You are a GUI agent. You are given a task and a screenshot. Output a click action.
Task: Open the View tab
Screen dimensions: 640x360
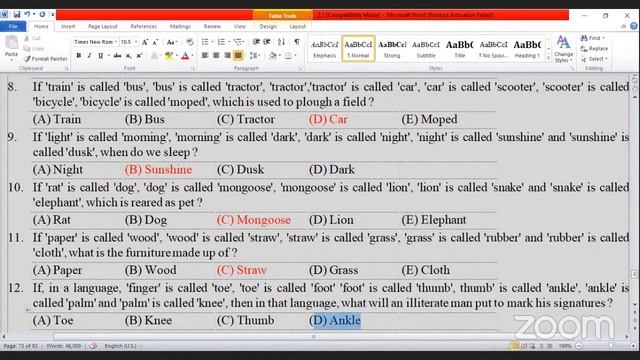(240, 26)
